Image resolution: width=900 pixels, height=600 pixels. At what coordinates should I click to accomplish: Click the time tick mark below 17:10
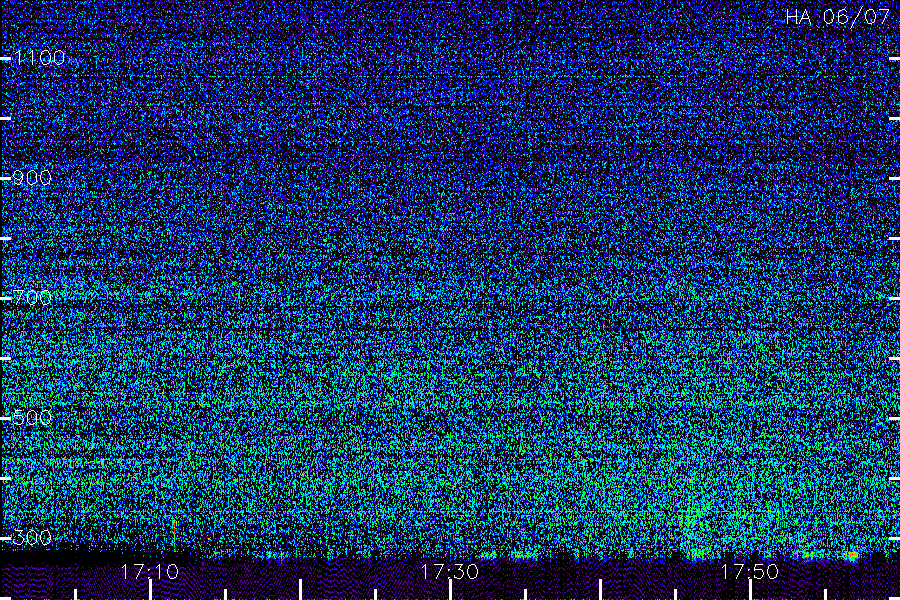[150, 590]
